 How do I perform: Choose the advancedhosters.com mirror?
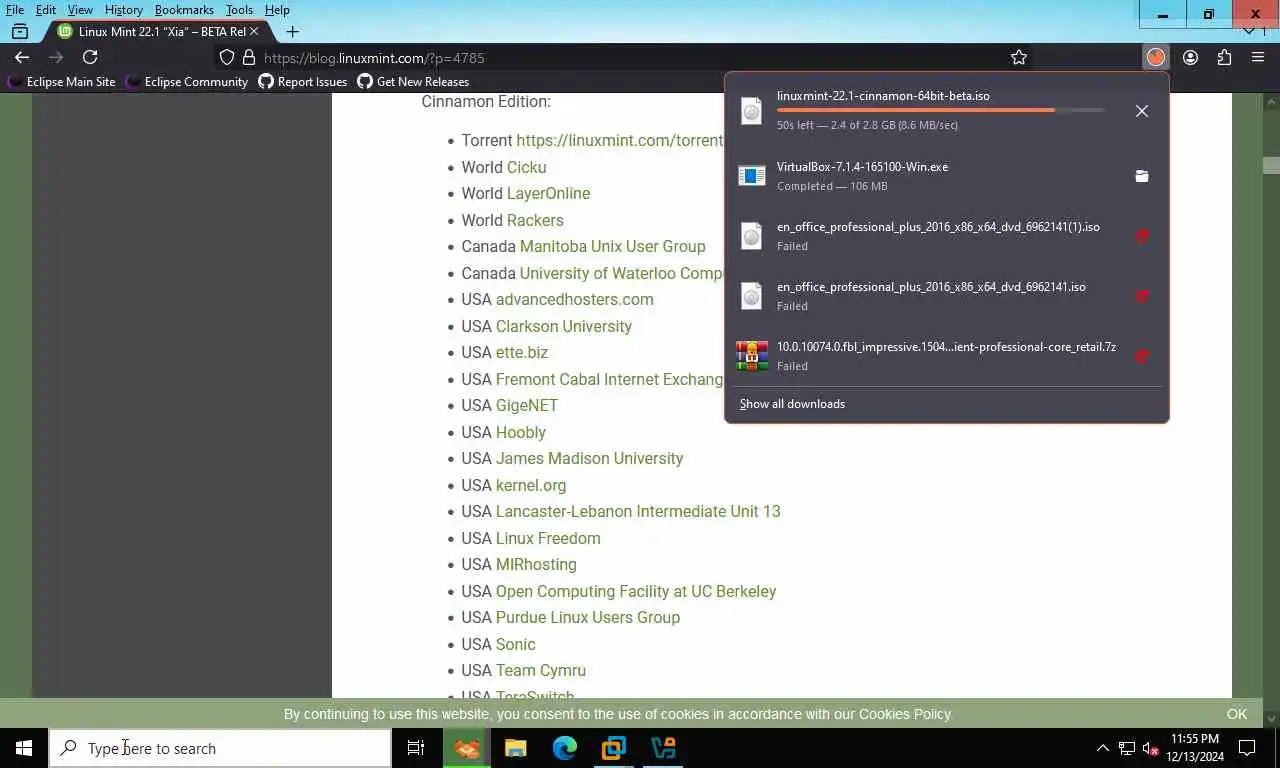[575, 299]
